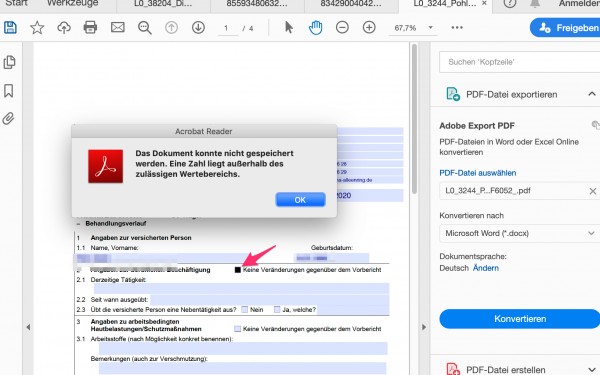
Task: Open the zoom level 67,7% dropdown
Action: tap(430, 28)
